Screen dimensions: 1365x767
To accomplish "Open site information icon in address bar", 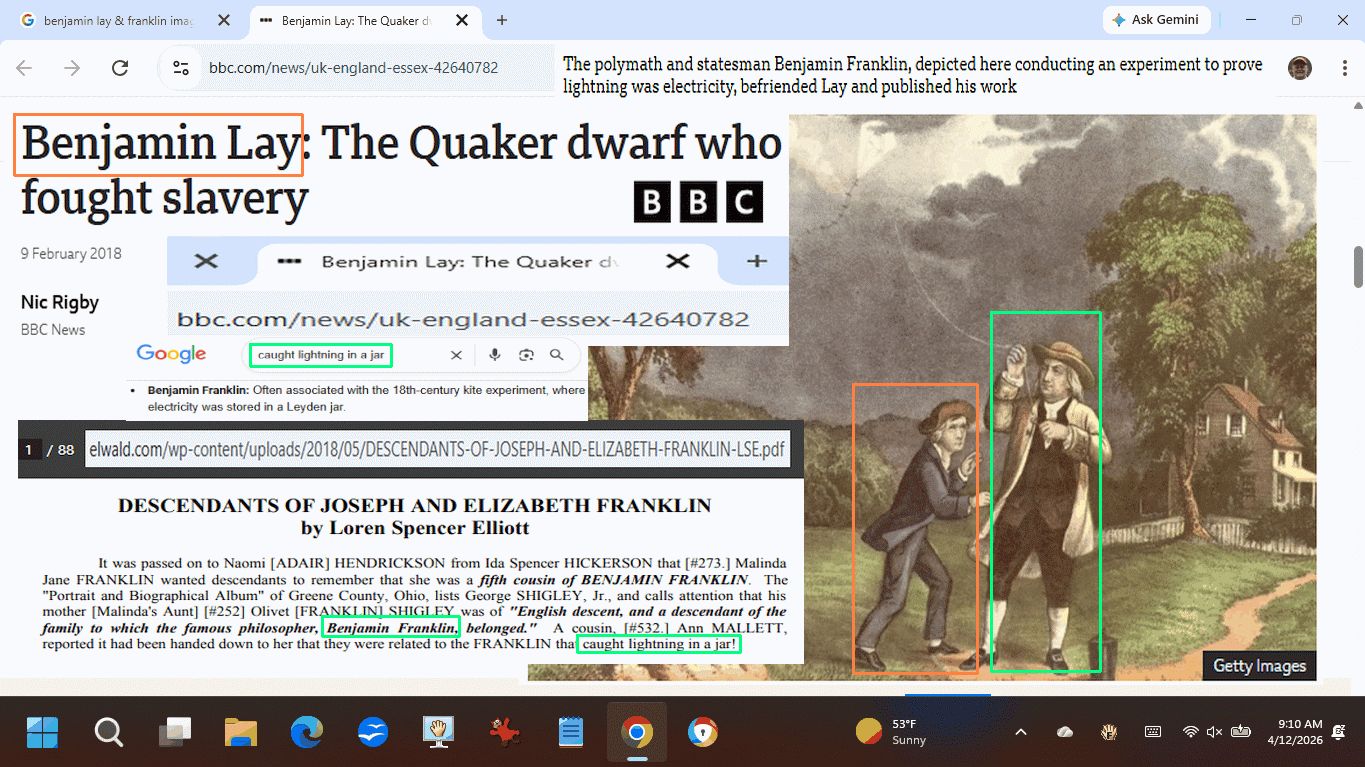I will [x=181, y=68].
